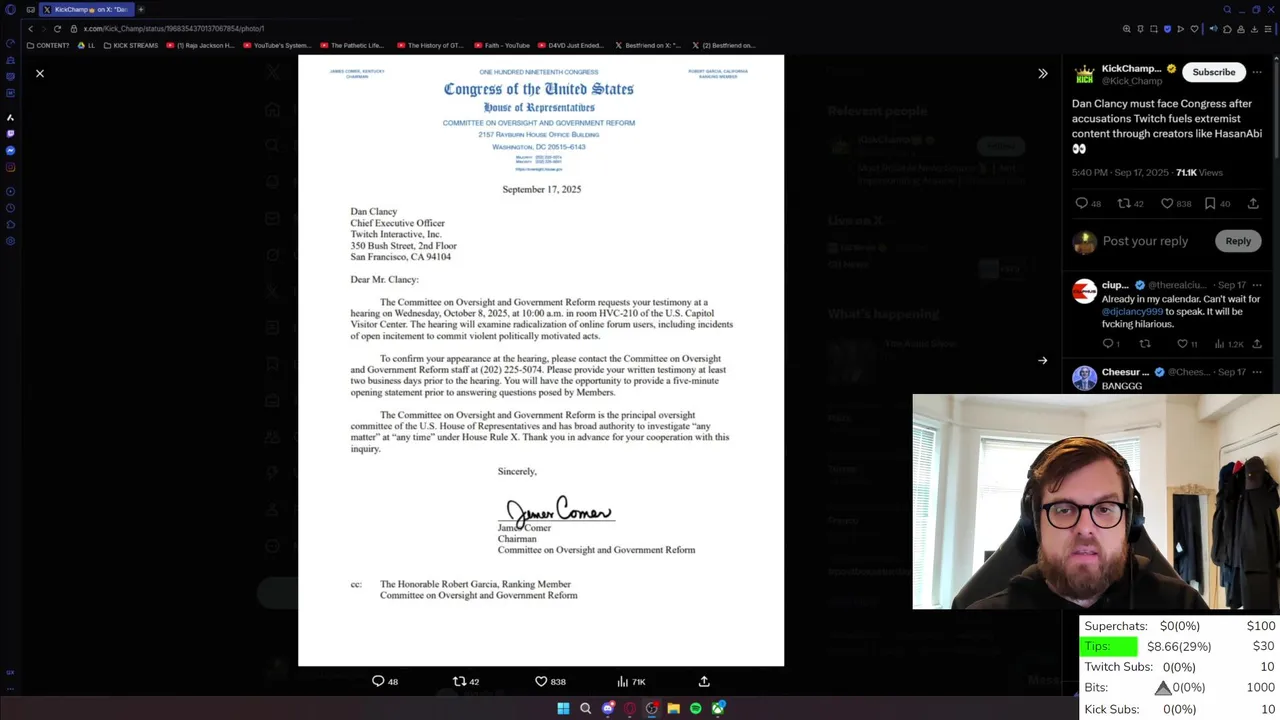This screenshot has height=720, width=1280.
Task: Open the CONTENT? bookmarks folder
Action: [x=48, y=45]
